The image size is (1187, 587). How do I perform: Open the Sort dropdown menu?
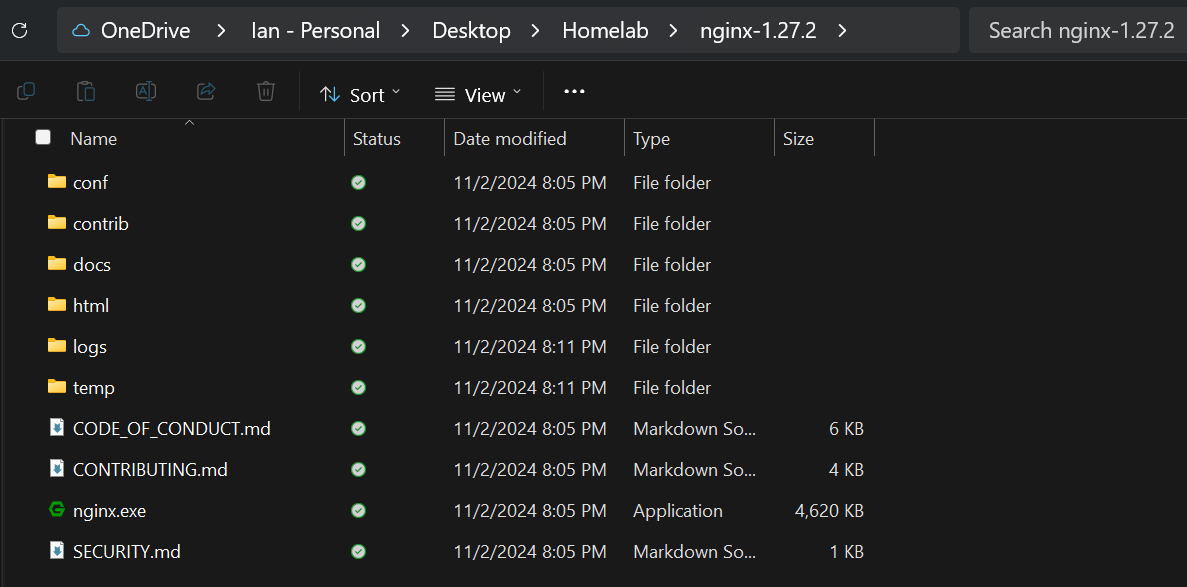click(x=360, y=95)
